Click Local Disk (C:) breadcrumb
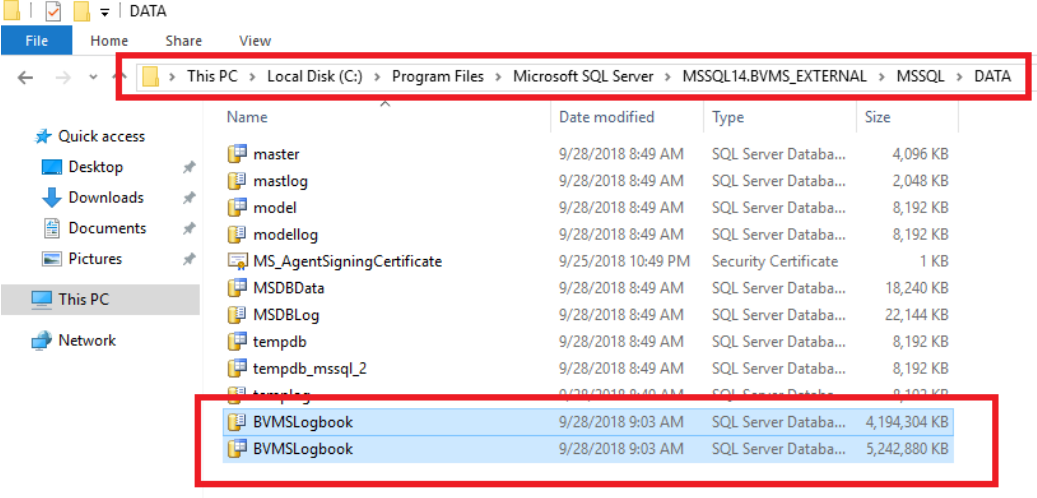The width and height of the screenshot is (1037, 498). pyautogui.click(x=315, y=77)
